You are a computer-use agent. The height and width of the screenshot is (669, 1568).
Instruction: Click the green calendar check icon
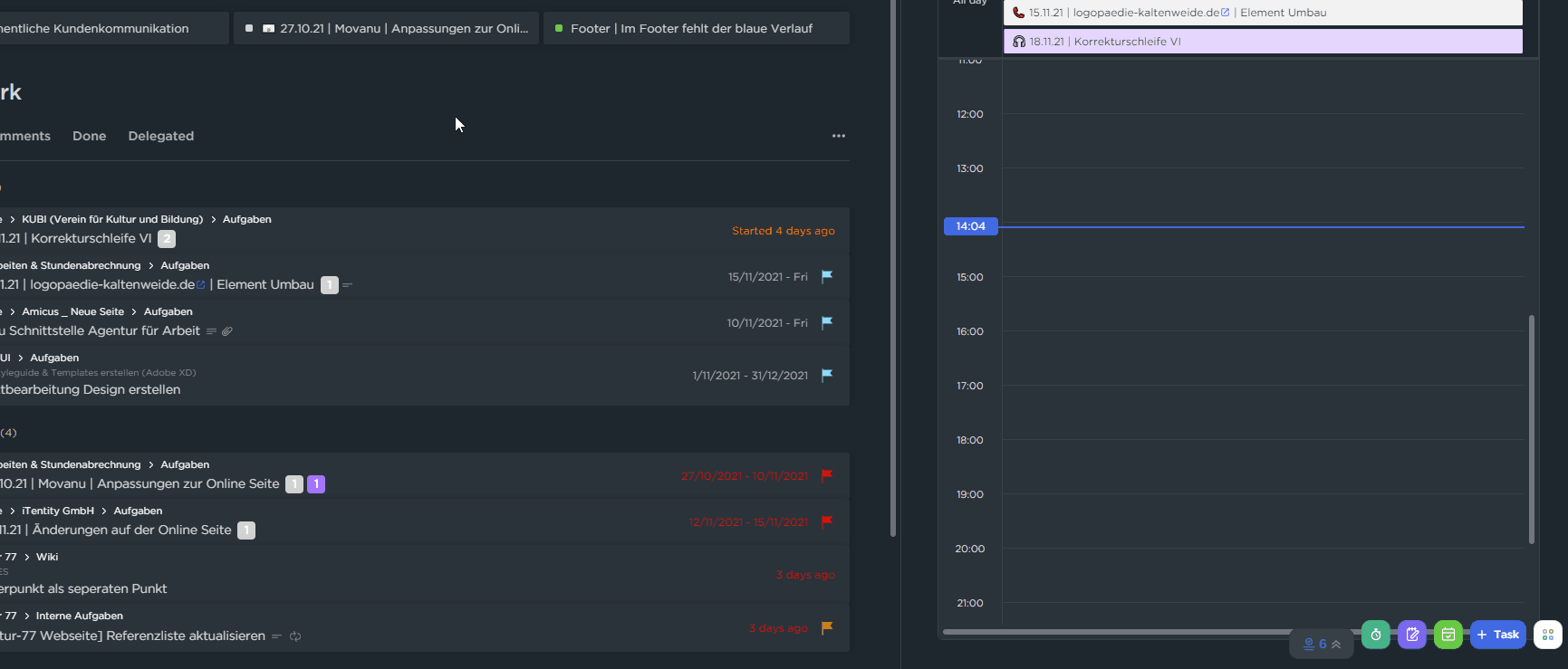tap(1448, 635)
